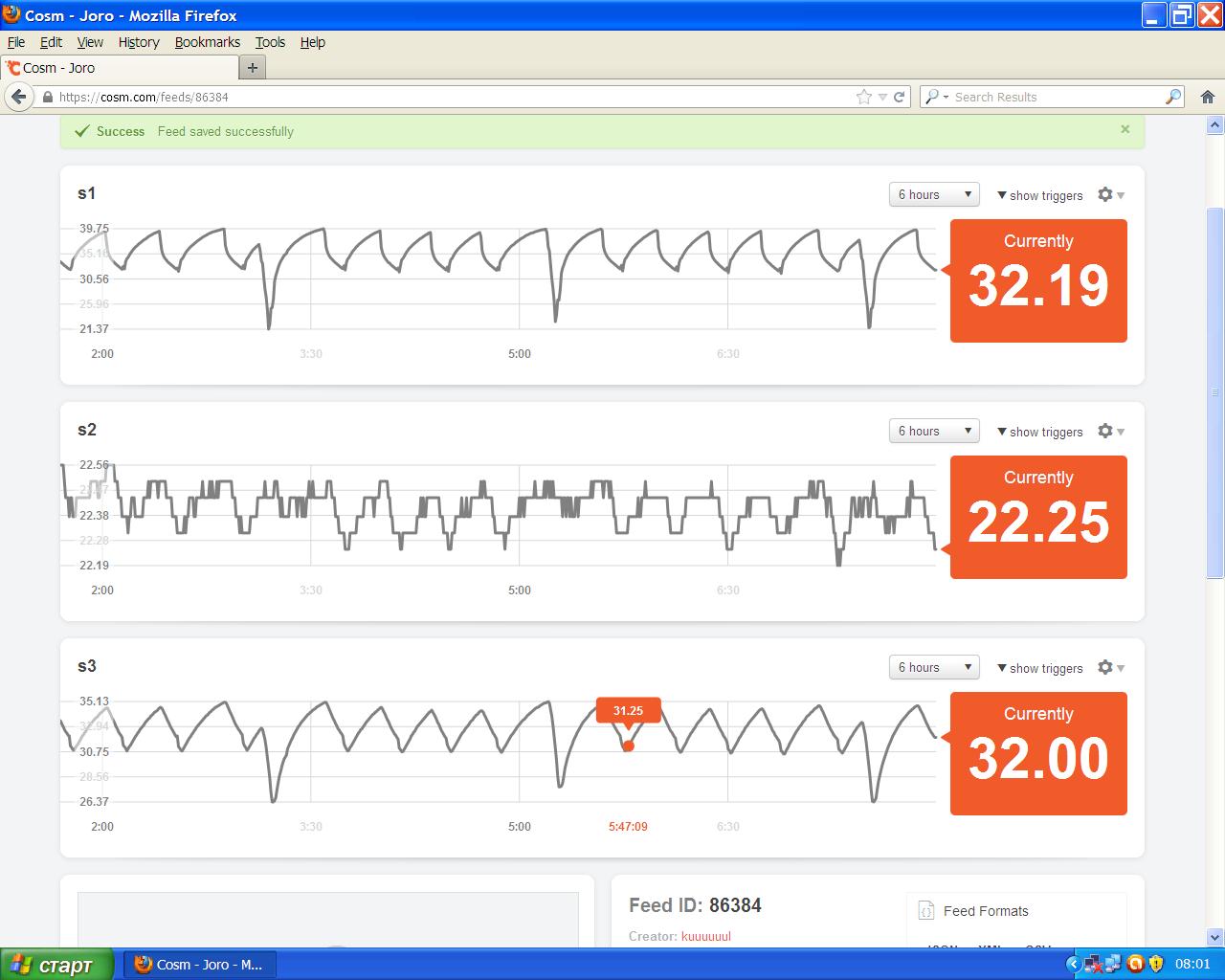Open the s3 datastream gear settings
This screenshot has width=1225, height=980.
point(1110,667)
